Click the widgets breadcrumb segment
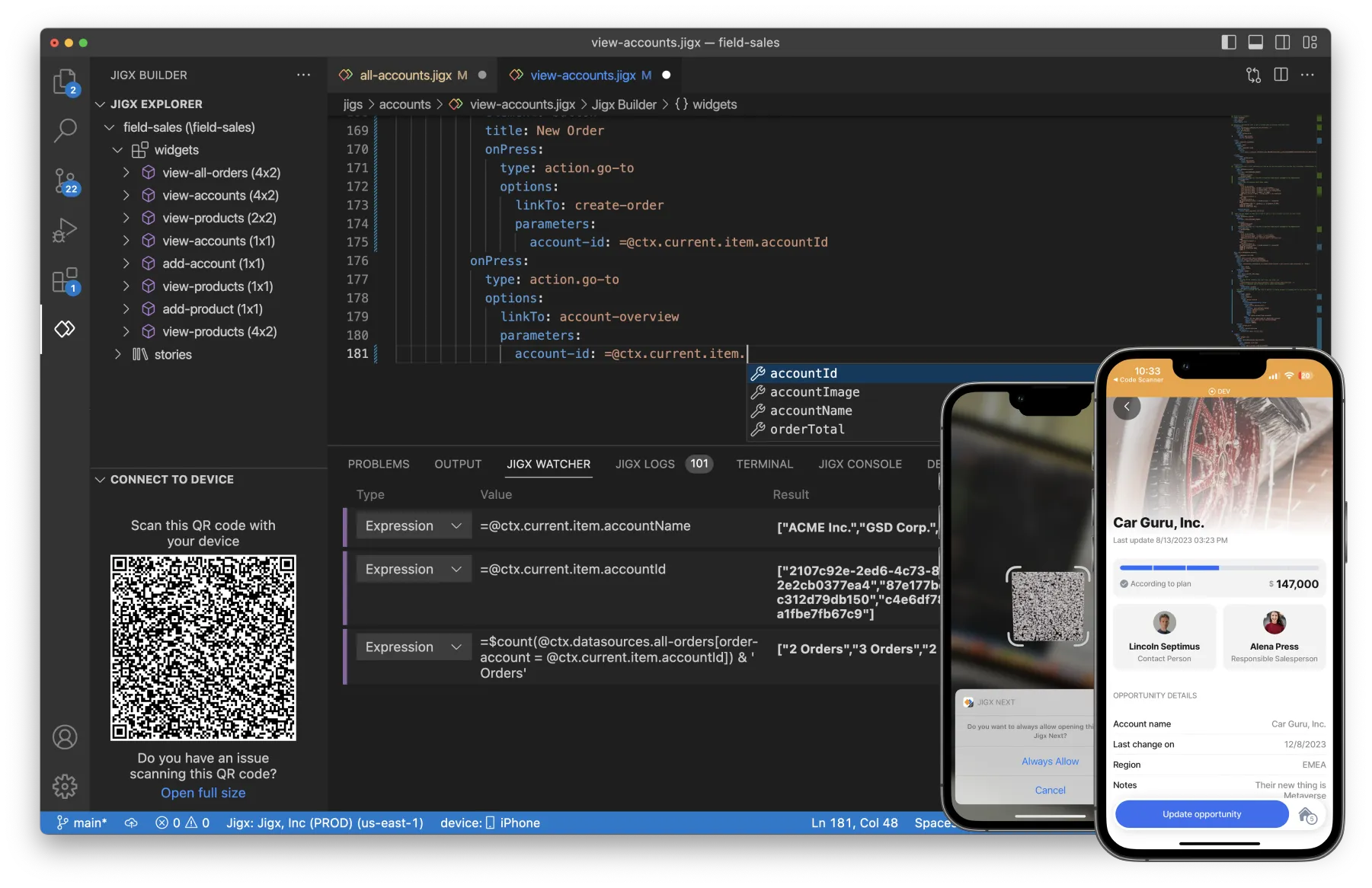Screen dimensions: 1372x888 coord(705,104)
